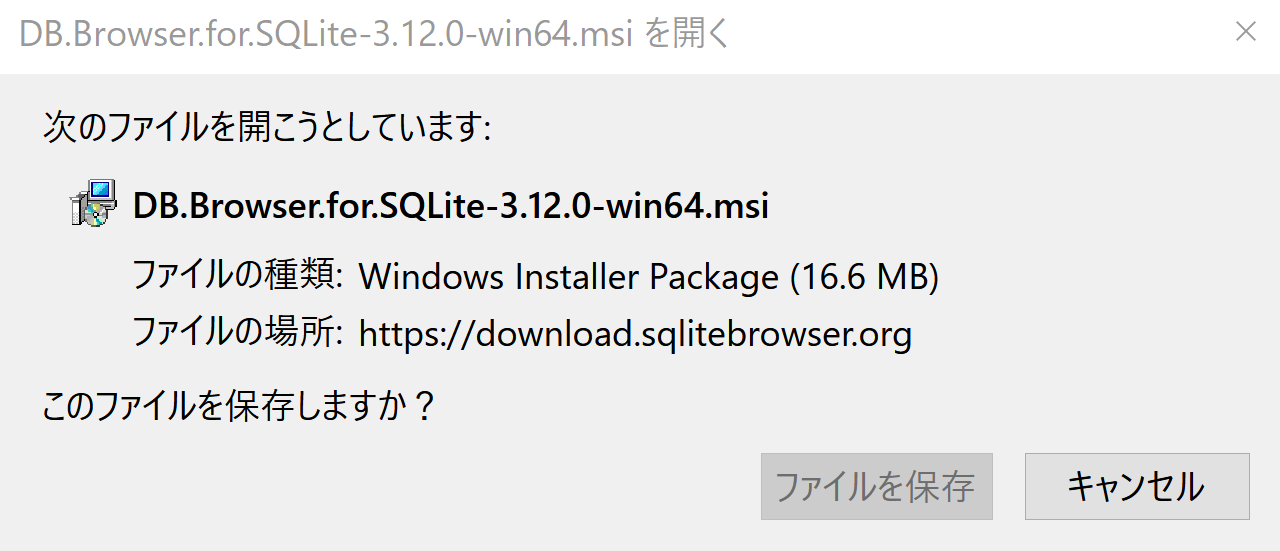Click the empty title bar area before the X
The image size is (1280, 551).
980,34
